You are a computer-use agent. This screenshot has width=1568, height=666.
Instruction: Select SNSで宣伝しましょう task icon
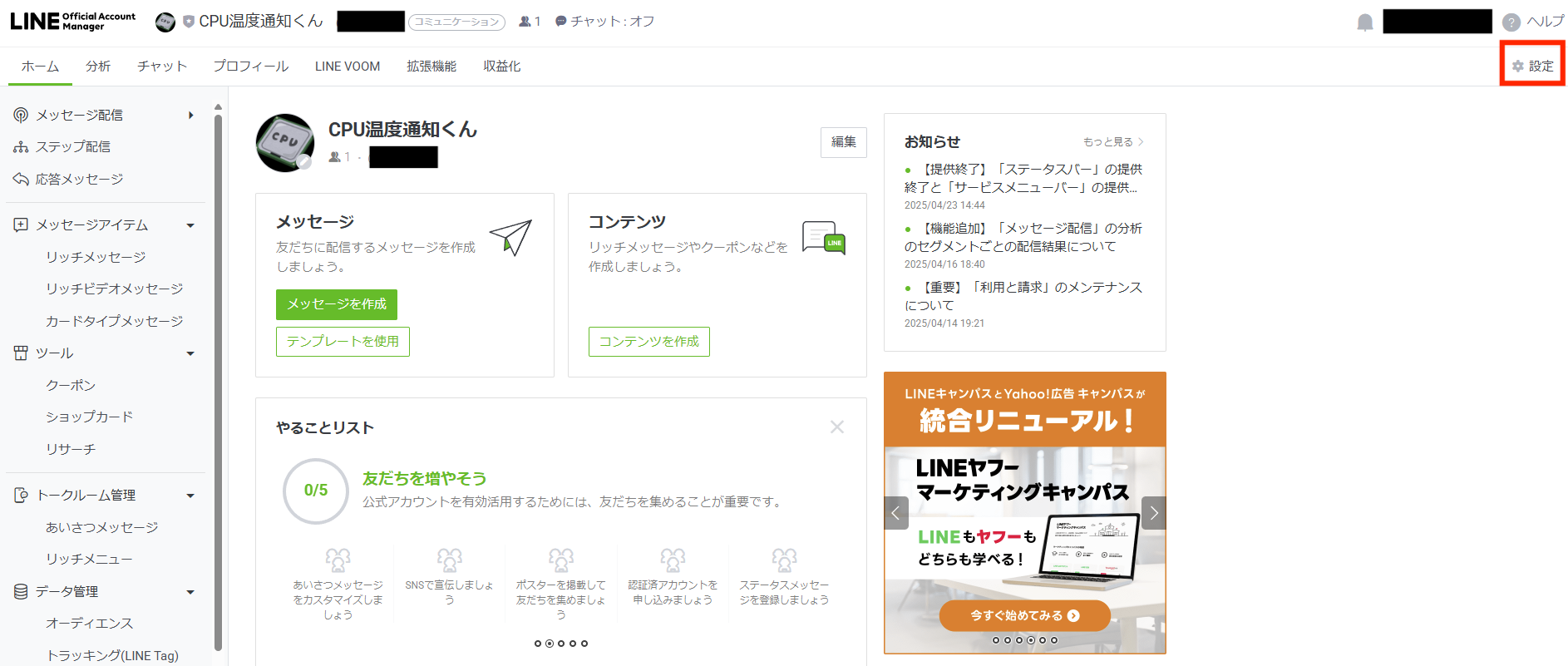coord(449,560)
